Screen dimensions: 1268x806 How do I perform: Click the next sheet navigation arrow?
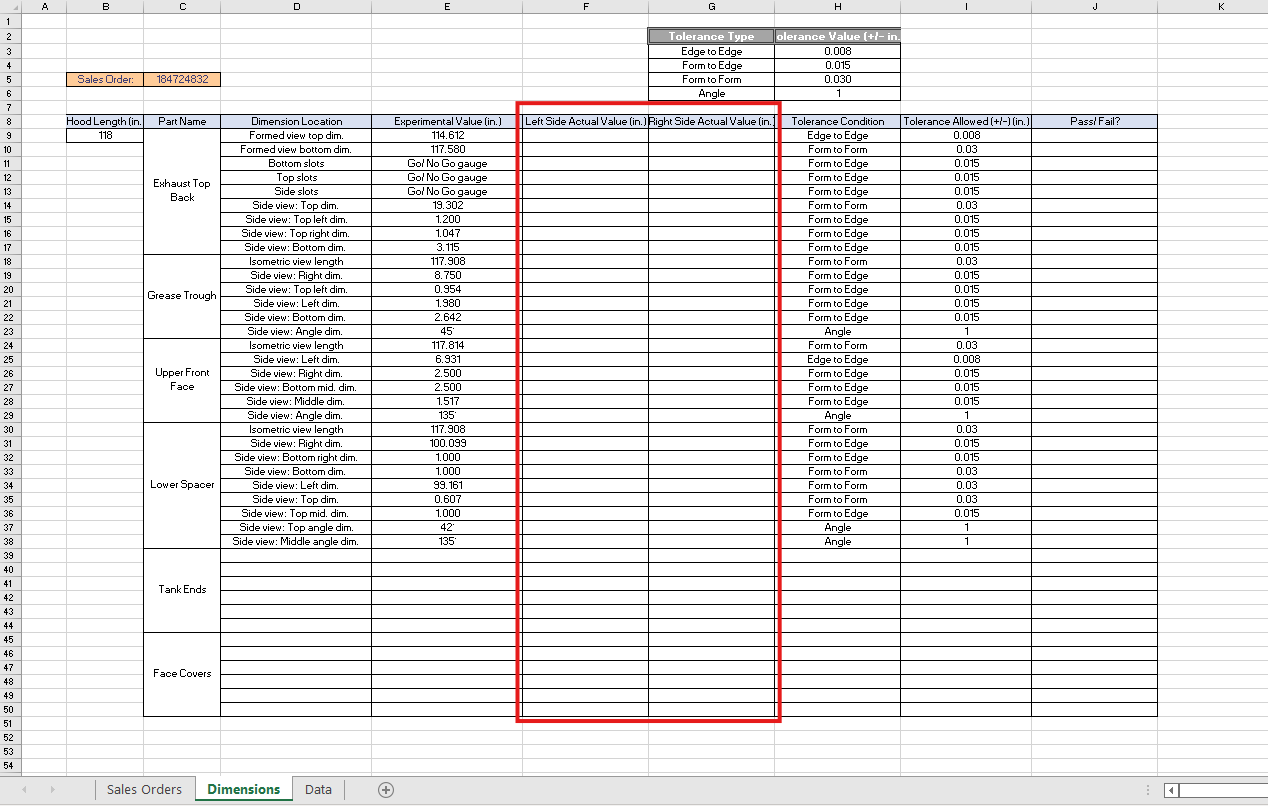pyautogui.click(x=52, y=790)
